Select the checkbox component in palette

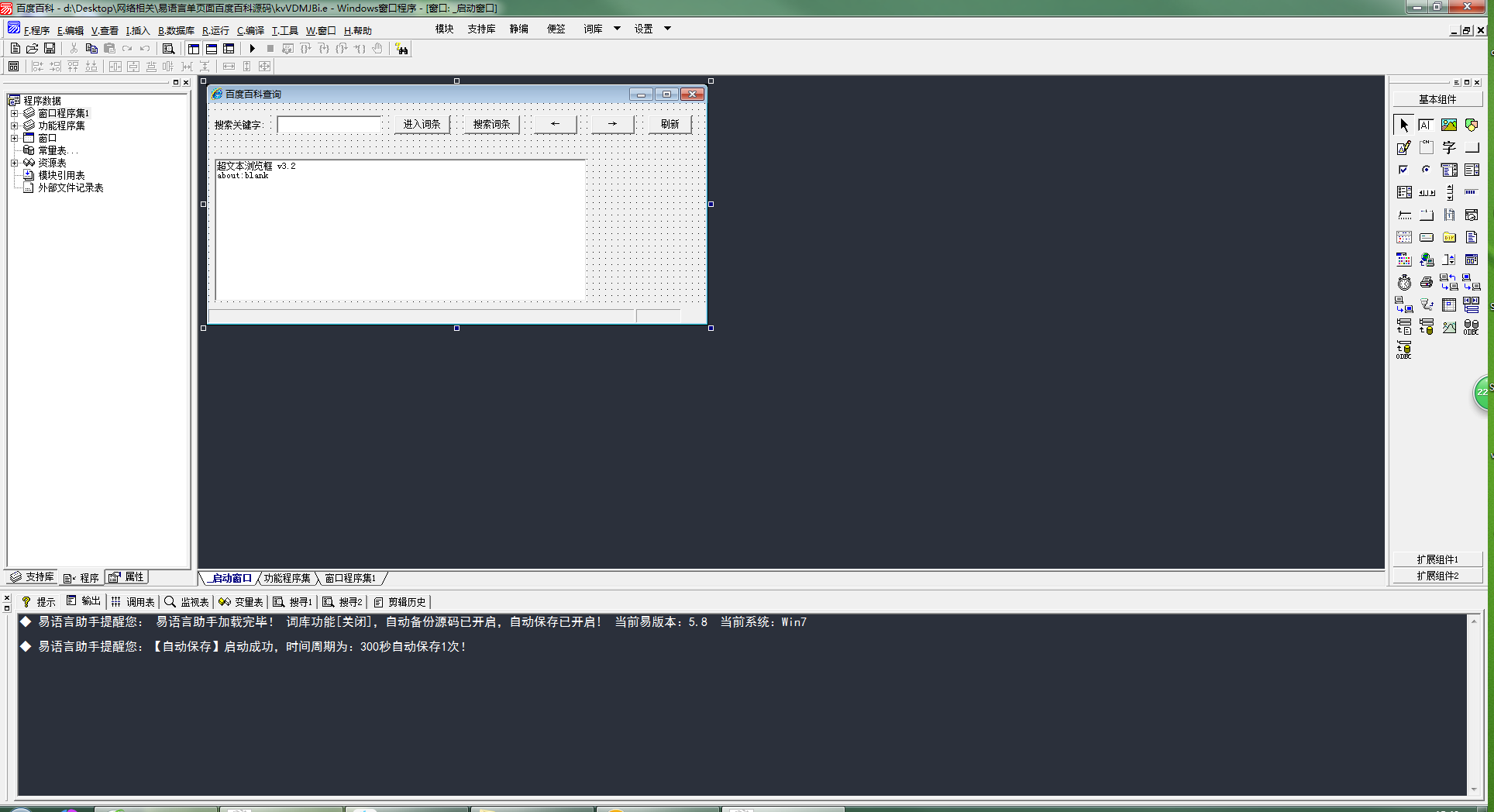click(1403, 170)
